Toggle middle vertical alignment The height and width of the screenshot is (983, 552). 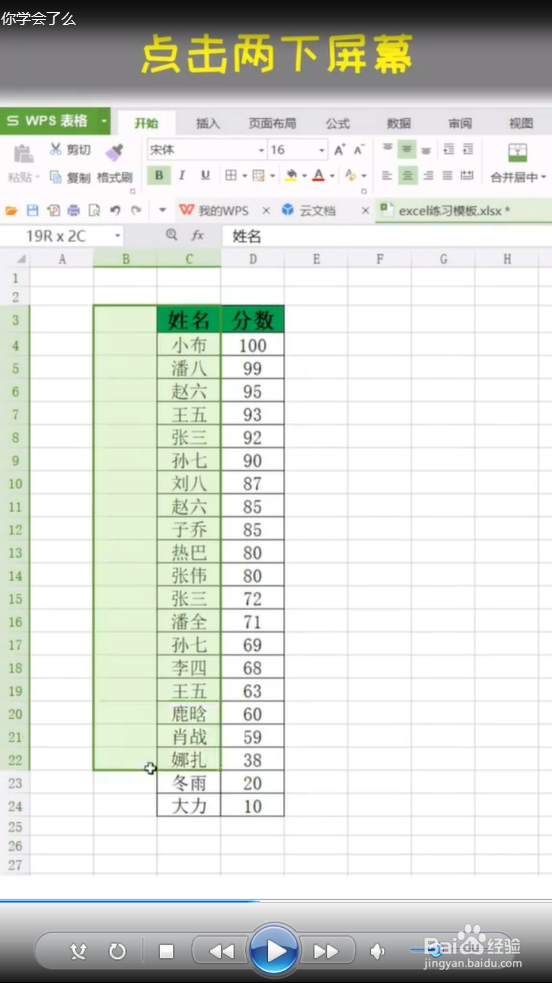pyautogui.click(x=408, y=149)
